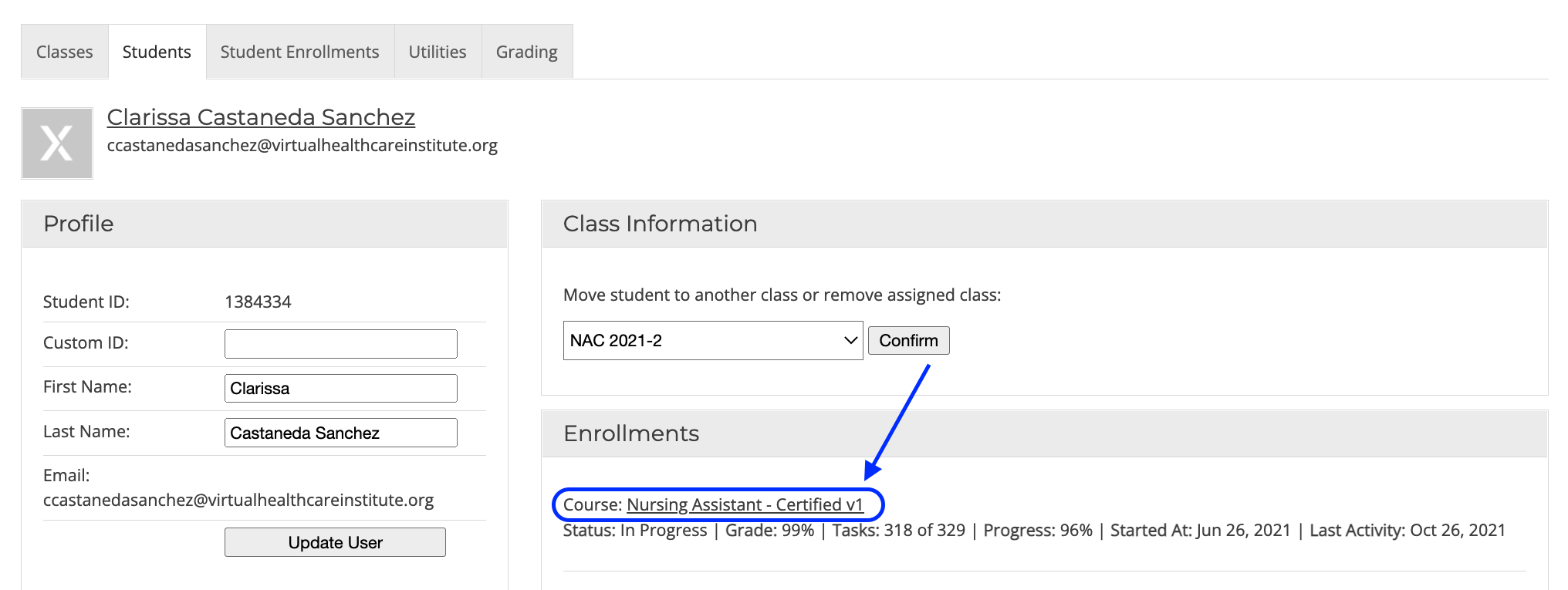Image resolution: width=1568 pixels, height=590 pixels.
Task: Open Clarissa Castaneda Sanchez name link
Action: click(261, 116)
